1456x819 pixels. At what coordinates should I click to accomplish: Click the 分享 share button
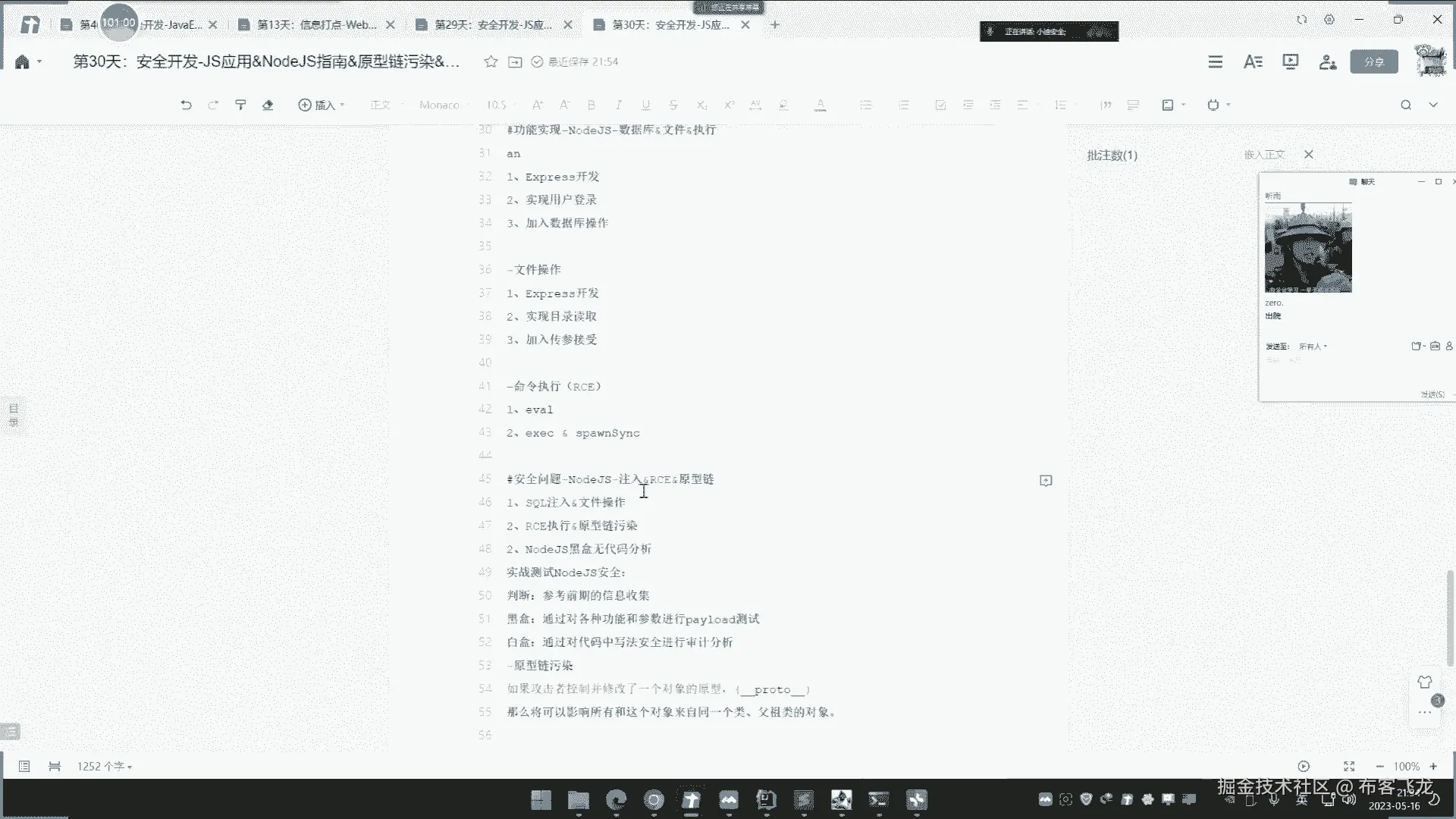1373,61
